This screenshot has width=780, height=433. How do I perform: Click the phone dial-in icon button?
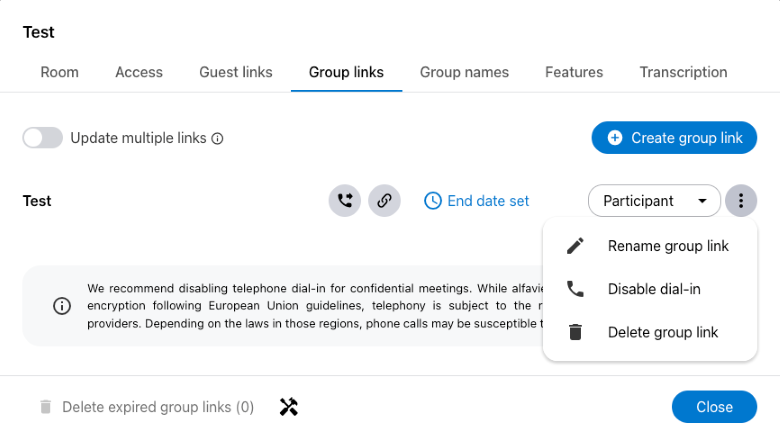click(x=345, y=201)
